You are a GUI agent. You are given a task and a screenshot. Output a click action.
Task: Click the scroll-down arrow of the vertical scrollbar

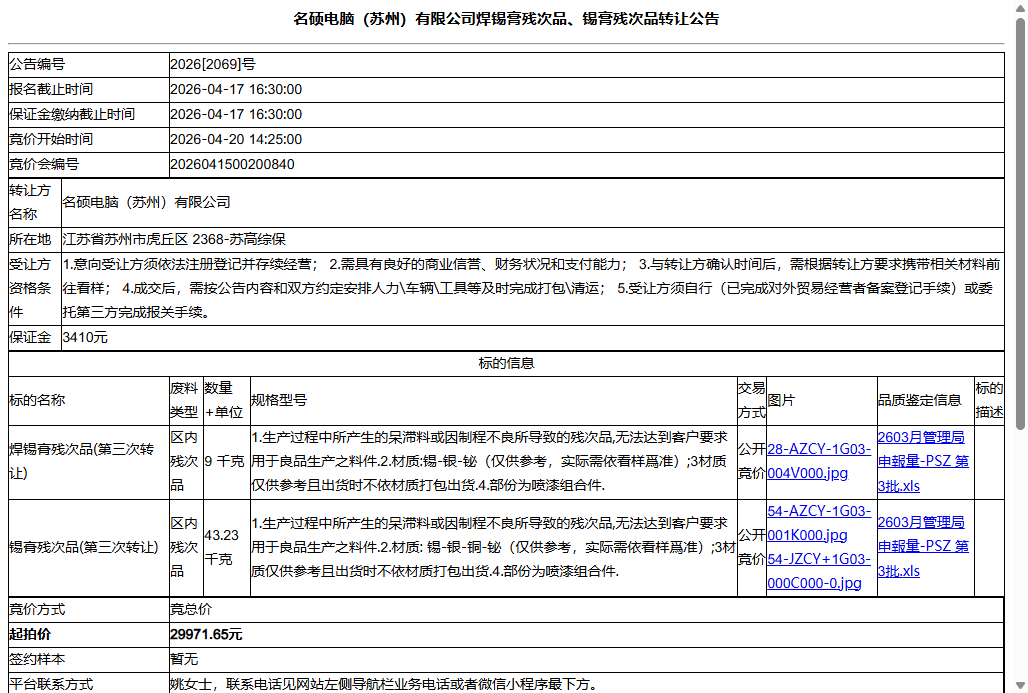point(1020,686)
